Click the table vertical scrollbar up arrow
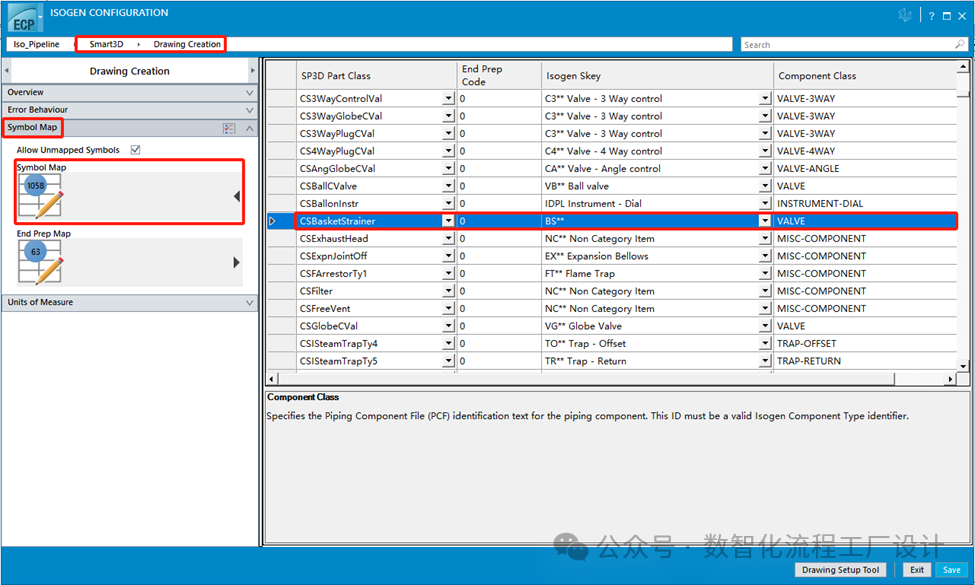The width and height of the screenshot is (975, 585). click(963, 67)
